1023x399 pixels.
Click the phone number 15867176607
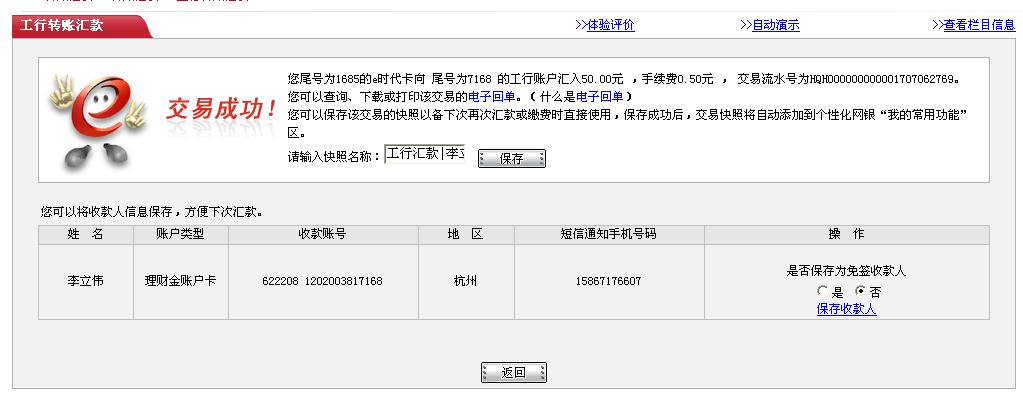click(x=609, y=282)
